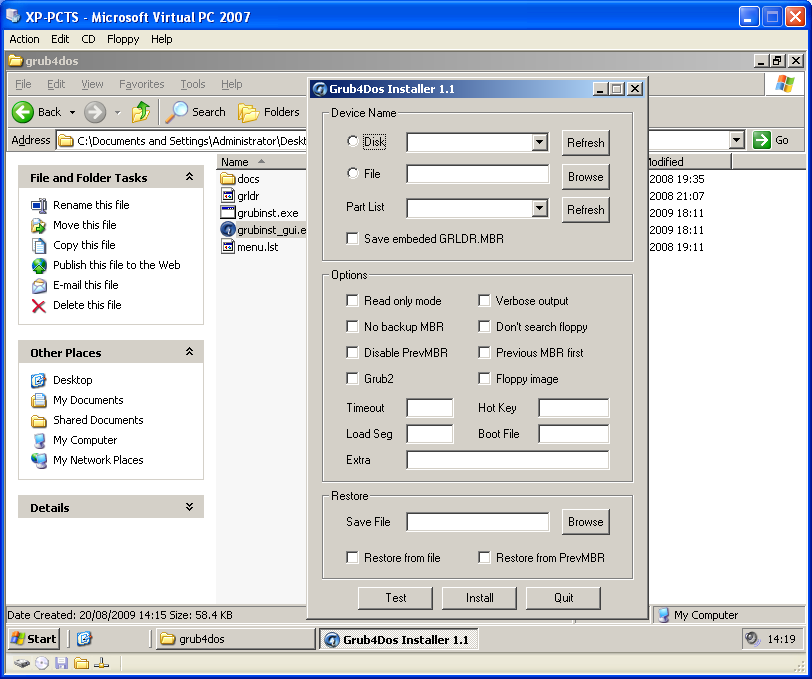Open My Documents icon in Other Places
The width and height of the screenshot is (812, 679).
pyautogui.click(x=39, y=400)
